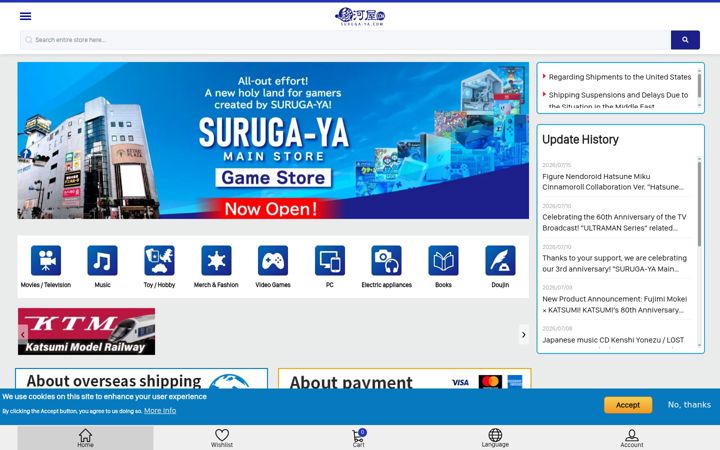Open About overseas shipping banner
720x450 pixels.
141,379
